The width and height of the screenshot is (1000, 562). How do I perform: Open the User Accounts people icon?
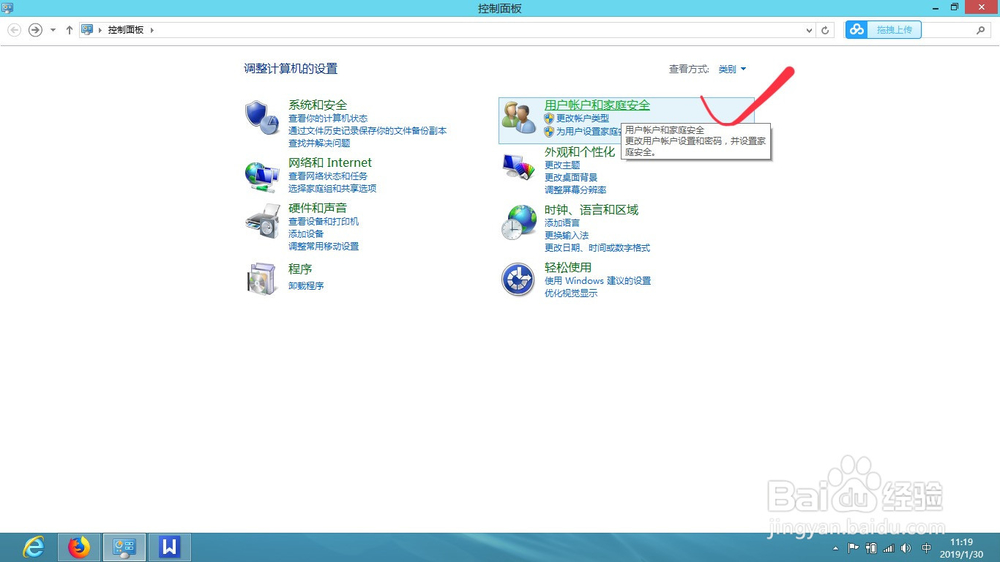tap(518, 118)
